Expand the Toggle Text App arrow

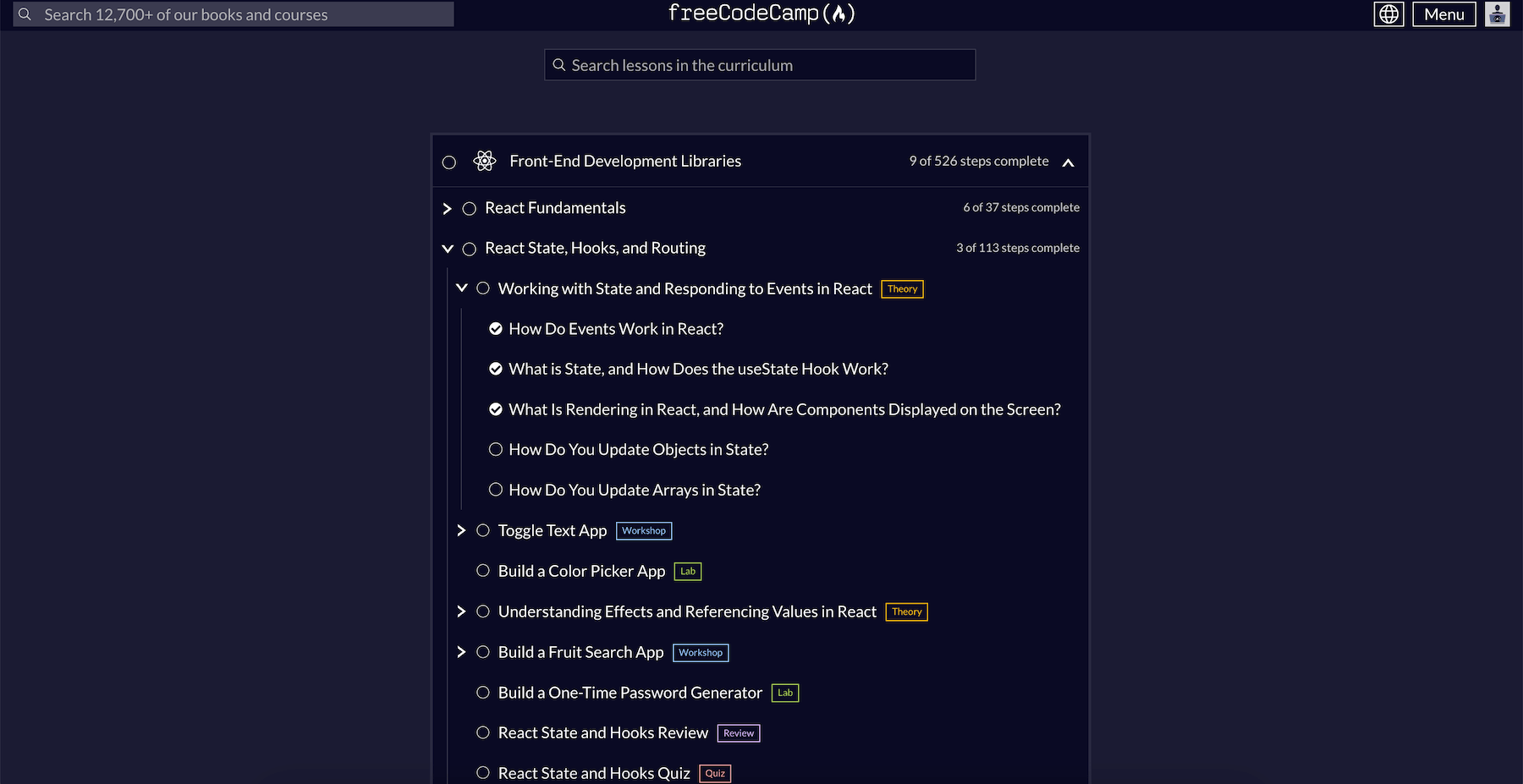pos(461,530)
